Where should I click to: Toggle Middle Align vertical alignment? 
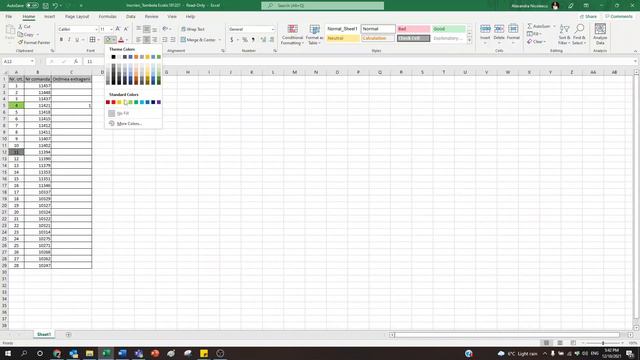click(147, 29)
